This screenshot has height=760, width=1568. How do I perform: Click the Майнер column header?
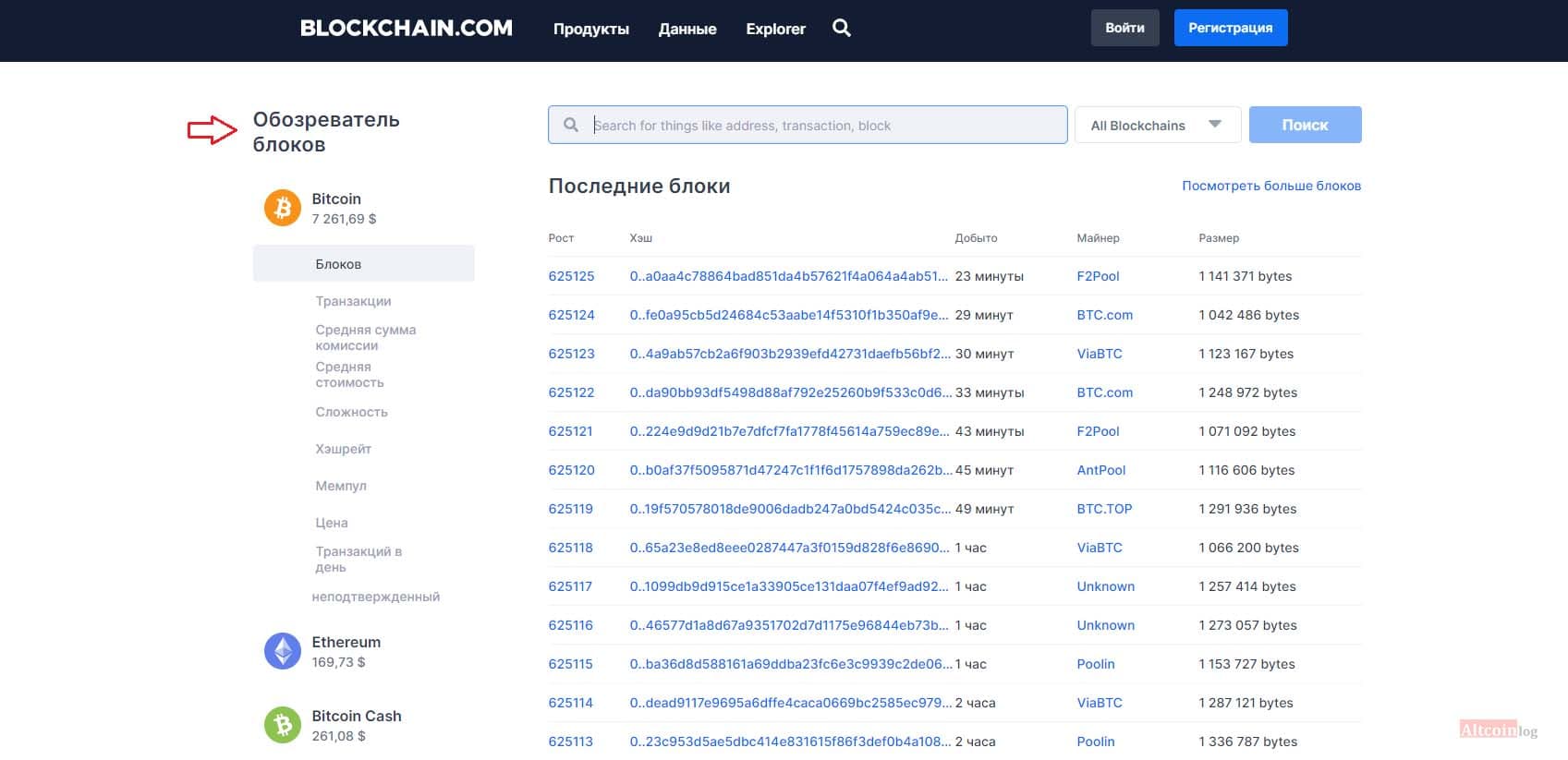tap(1098, 238)
